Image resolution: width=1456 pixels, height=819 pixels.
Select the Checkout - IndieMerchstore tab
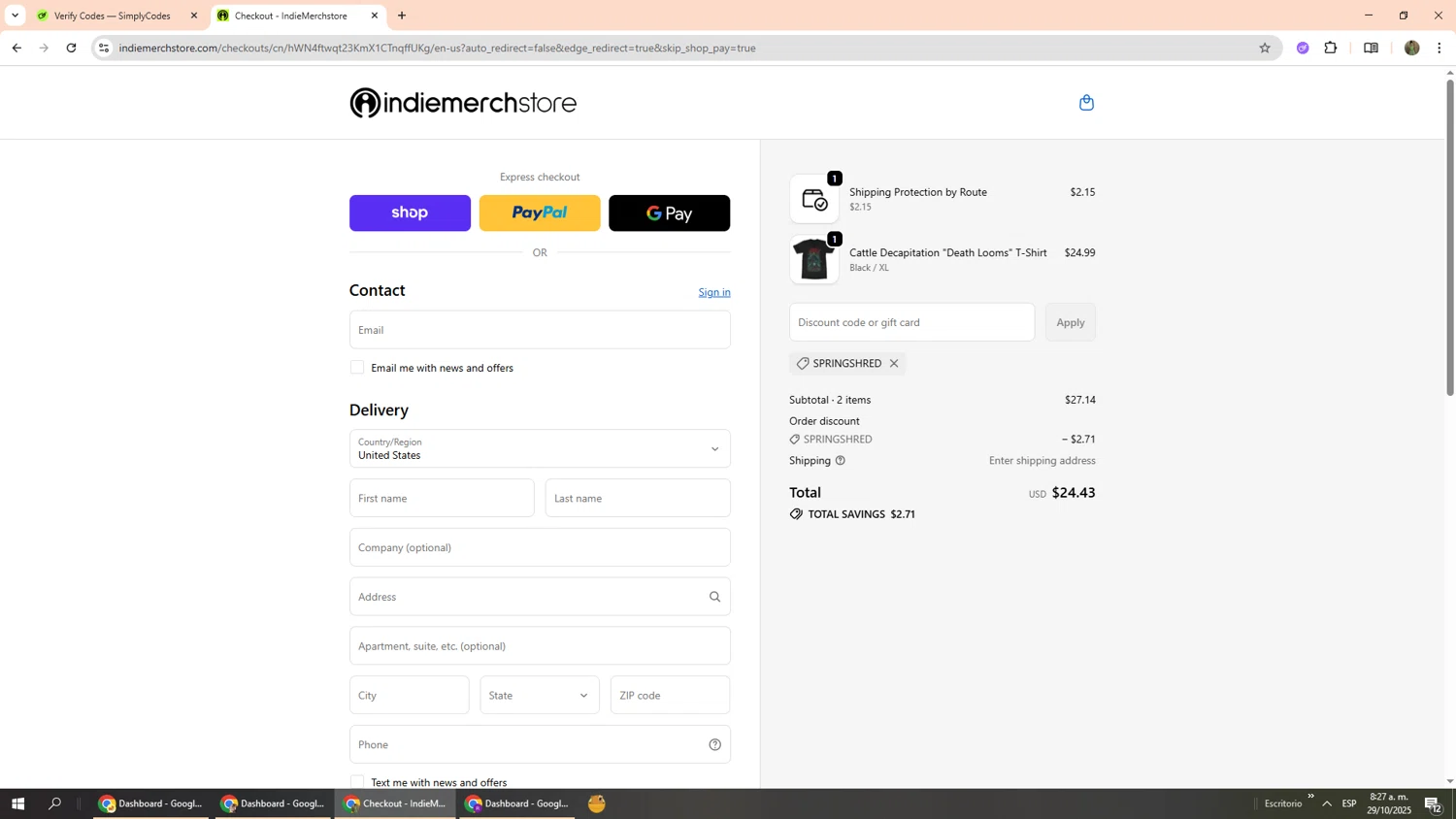point(290,16)
